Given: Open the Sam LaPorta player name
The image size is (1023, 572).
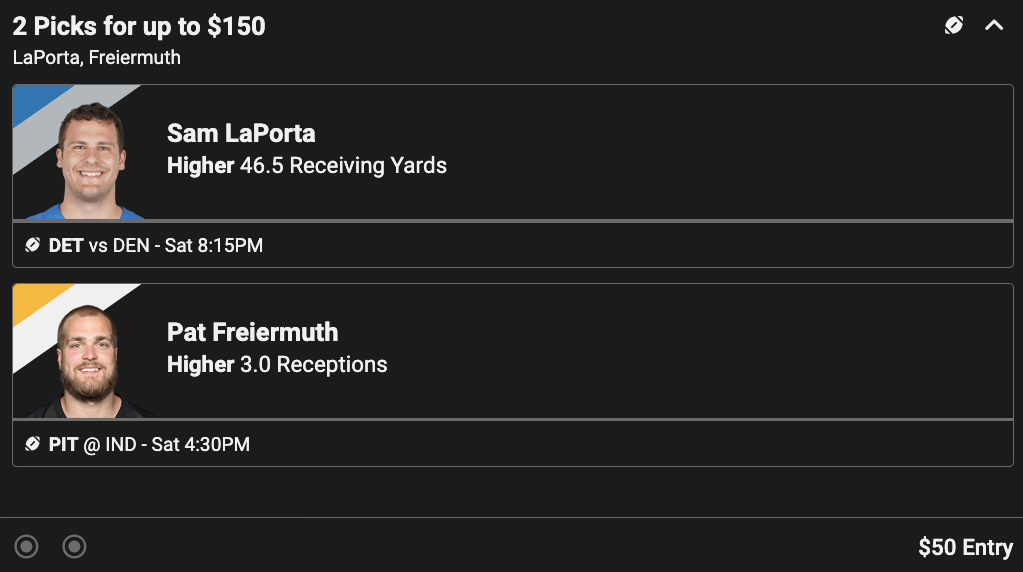Looking at the screenshot, I should click(x=241, y=133).
